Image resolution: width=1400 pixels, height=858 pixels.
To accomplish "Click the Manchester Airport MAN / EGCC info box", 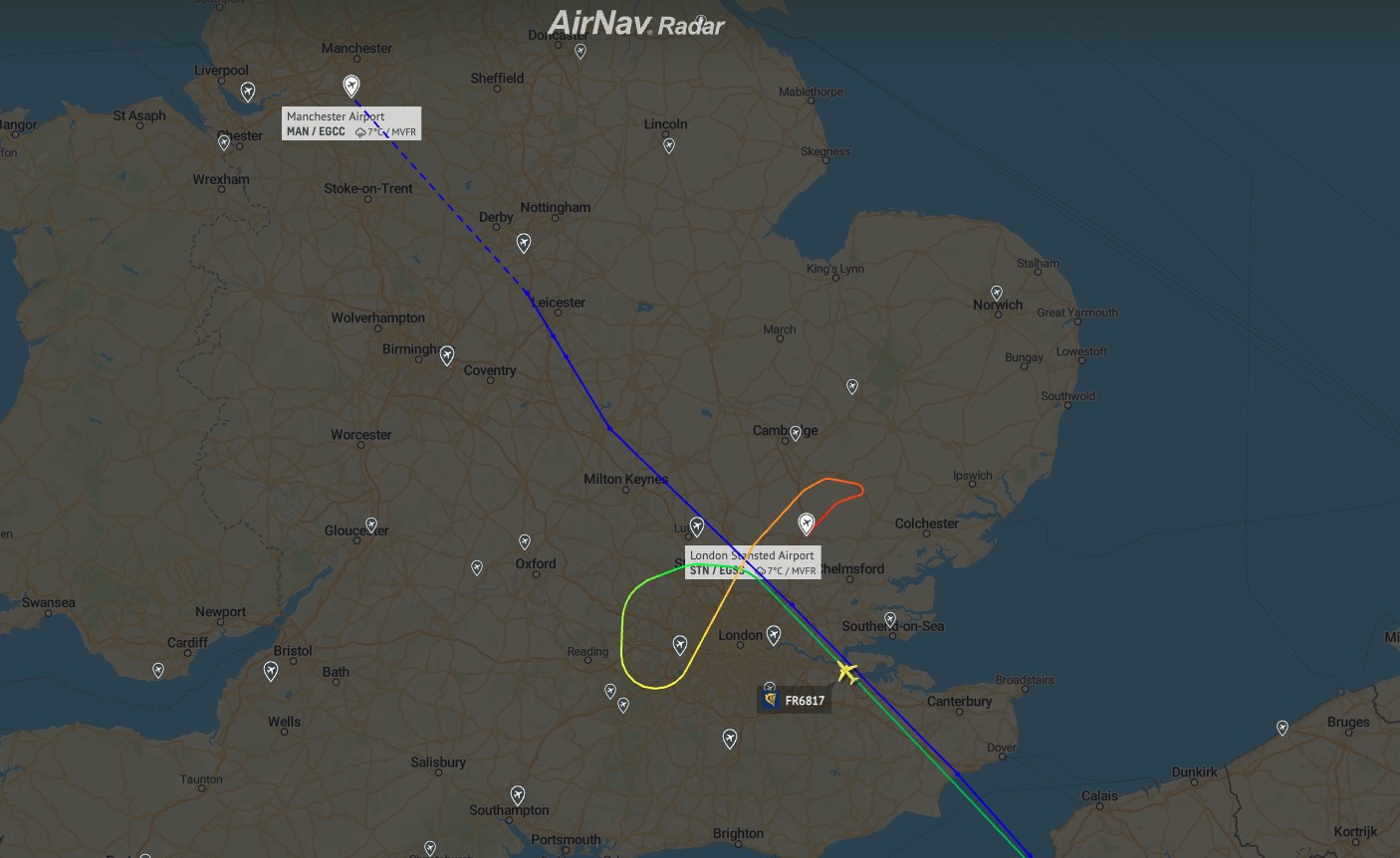I will click(x=351, y=123).
